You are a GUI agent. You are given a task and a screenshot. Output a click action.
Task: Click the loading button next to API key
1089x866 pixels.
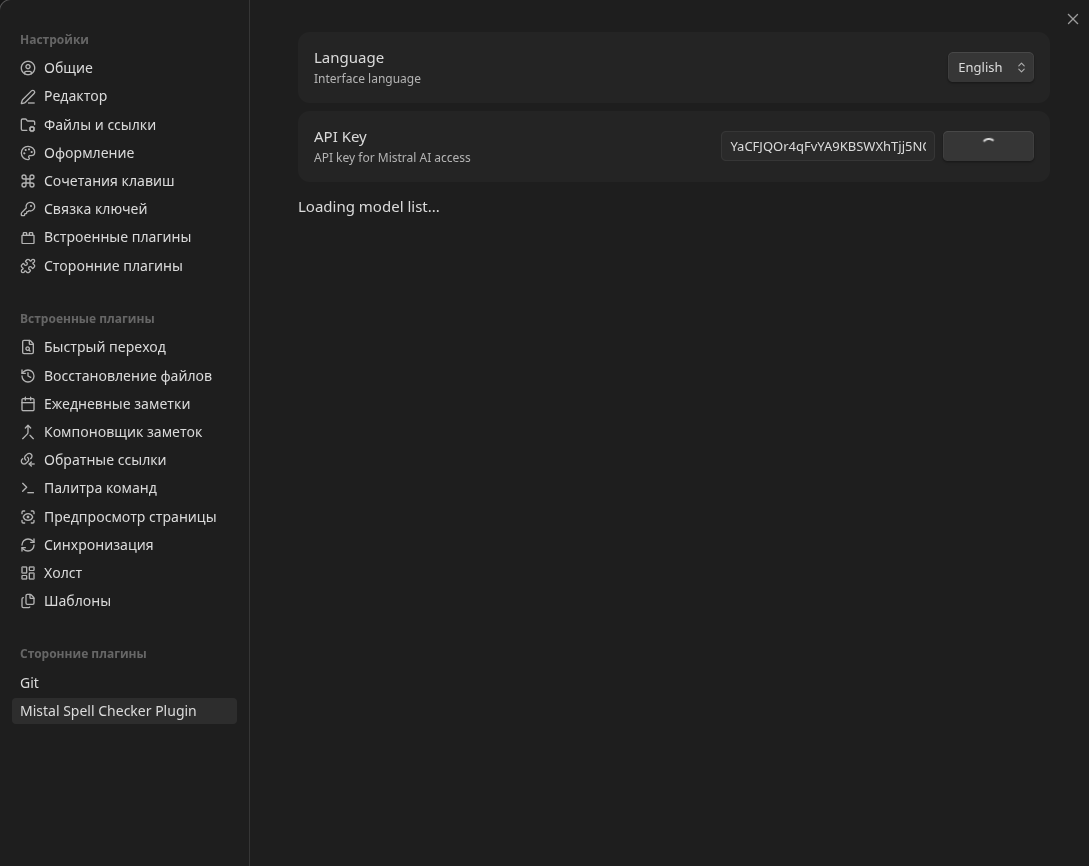988,147
